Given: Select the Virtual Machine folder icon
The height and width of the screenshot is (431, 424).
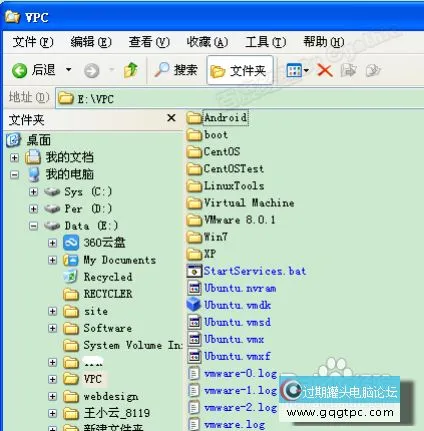Looking at the screenshot, I should coord(194,203).
